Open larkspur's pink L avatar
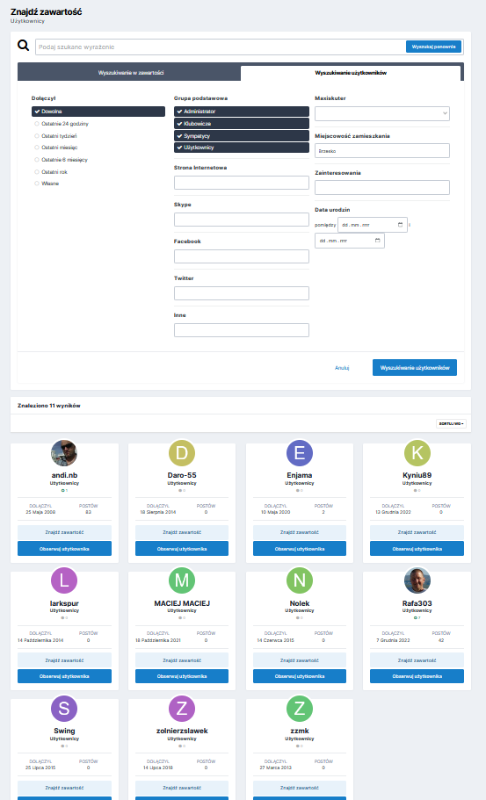 point(64,581)
